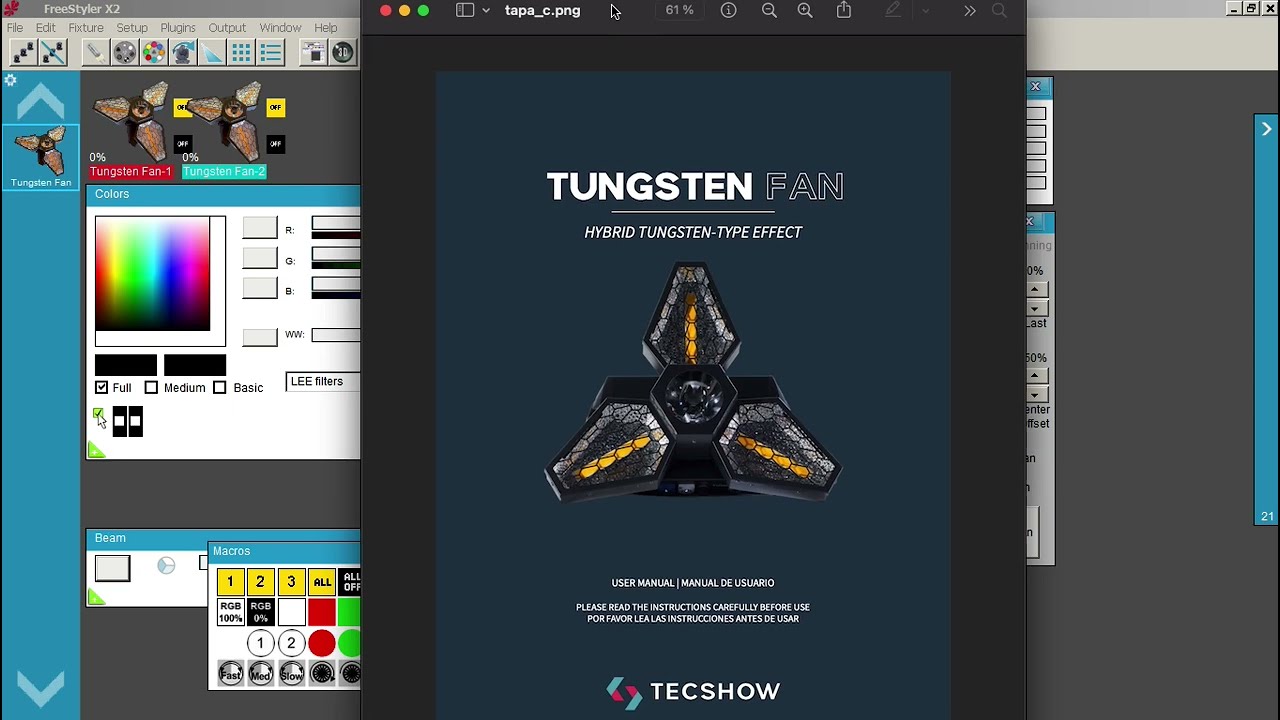
Task: Click Tungsten Fan-1 fixture icon
Action: pyautogui.click(x=132, y=120)
